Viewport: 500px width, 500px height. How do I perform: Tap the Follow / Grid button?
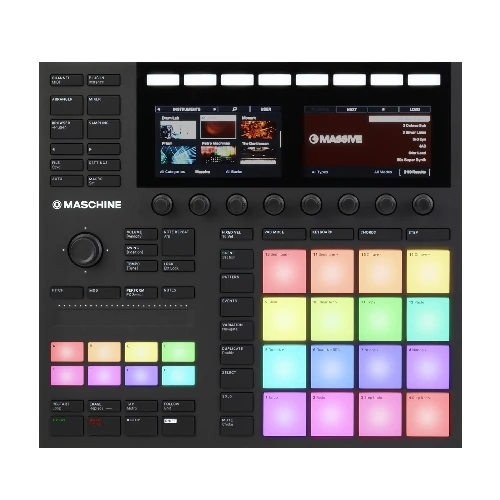pyautogui.click(x=178, y=406)
